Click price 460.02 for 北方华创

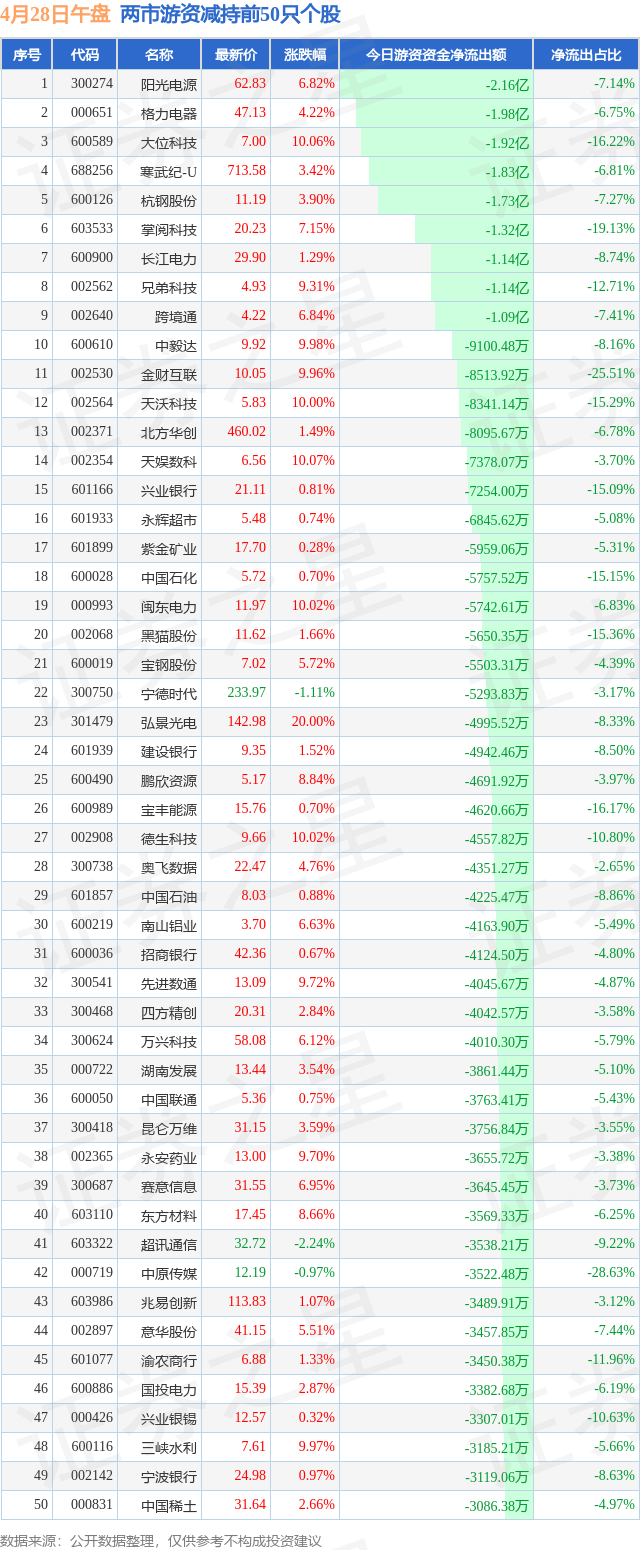click(245, 432)
